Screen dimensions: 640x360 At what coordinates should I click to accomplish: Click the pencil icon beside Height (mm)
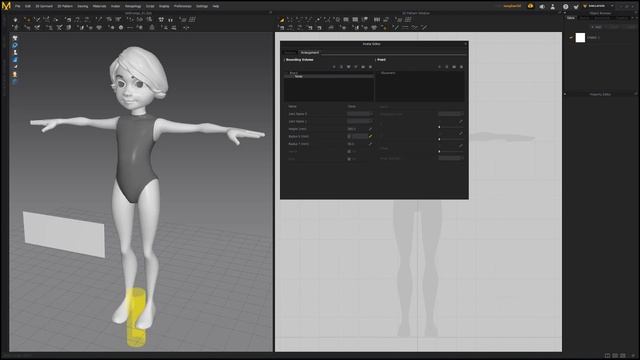(370, 129)
